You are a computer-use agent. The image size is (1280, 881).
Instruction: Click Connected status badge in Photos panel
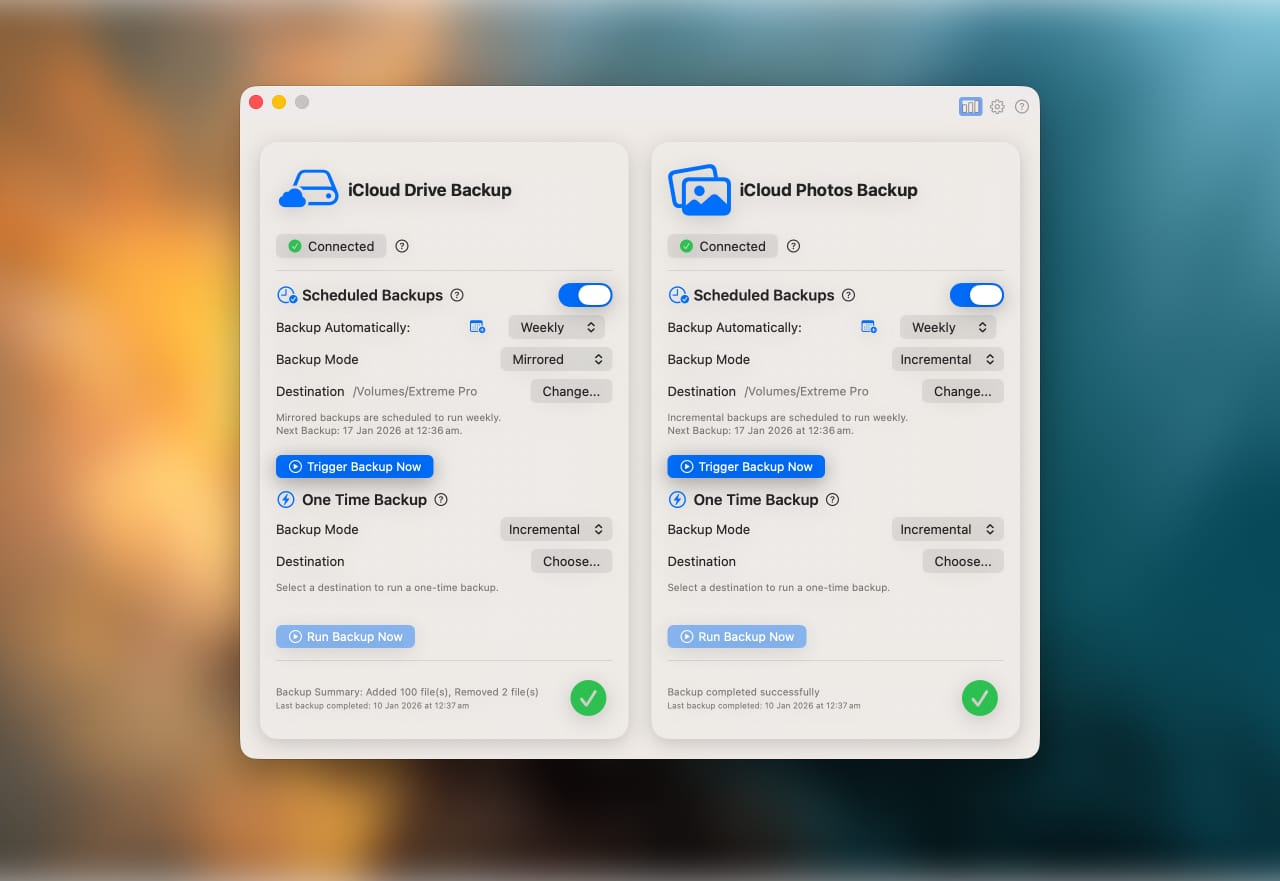pos(722,246)
